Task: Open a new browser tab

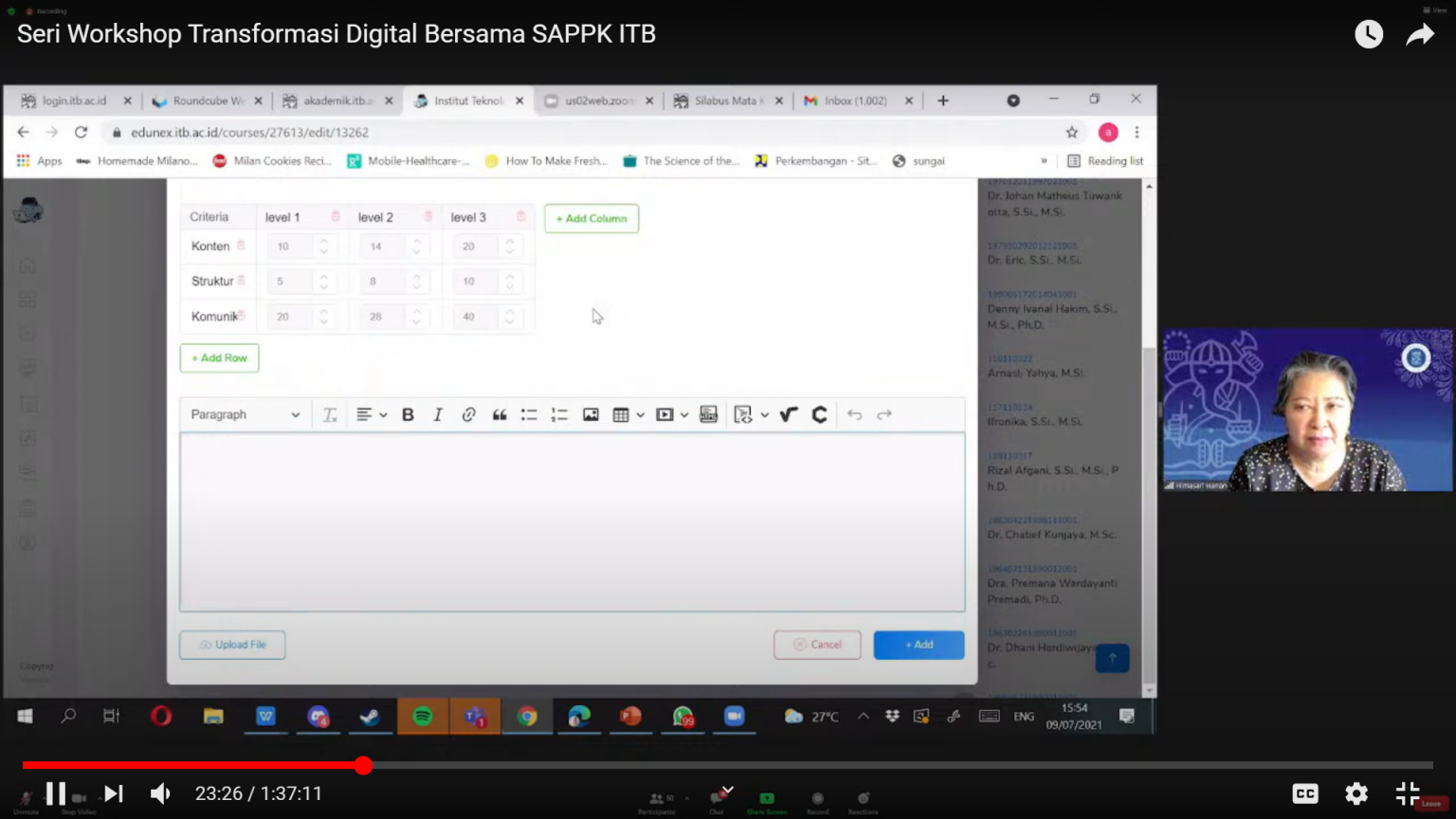Action: coord(943,100)
